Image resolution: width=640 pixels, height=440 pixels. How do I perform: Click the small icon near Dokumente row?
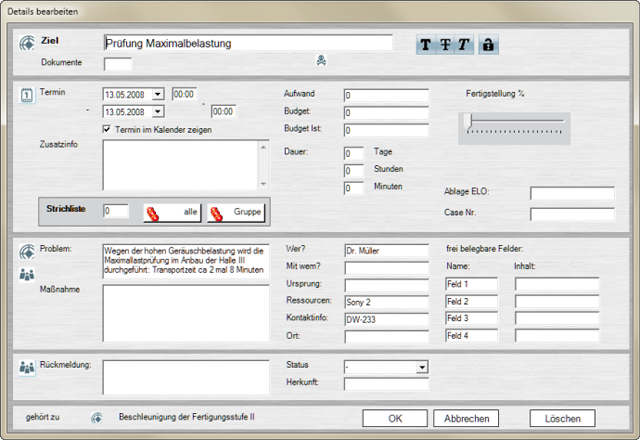tap(321, 62)
